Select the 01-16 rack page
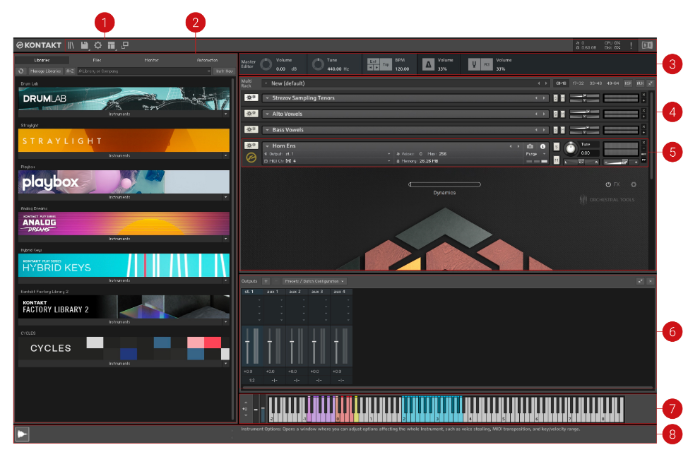Screen dimensions: 700x457 click(561, 83)
